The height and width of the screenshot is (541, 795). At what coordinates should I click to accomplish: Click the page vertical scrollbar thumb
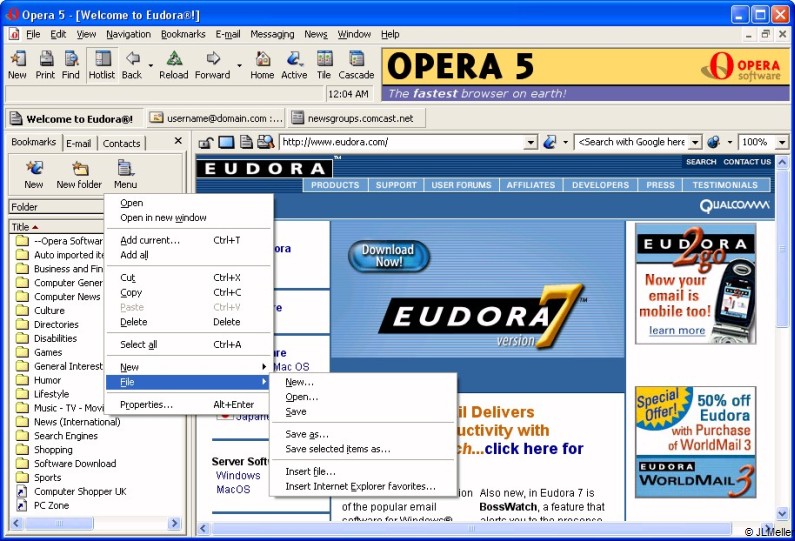tap(782, 248)
